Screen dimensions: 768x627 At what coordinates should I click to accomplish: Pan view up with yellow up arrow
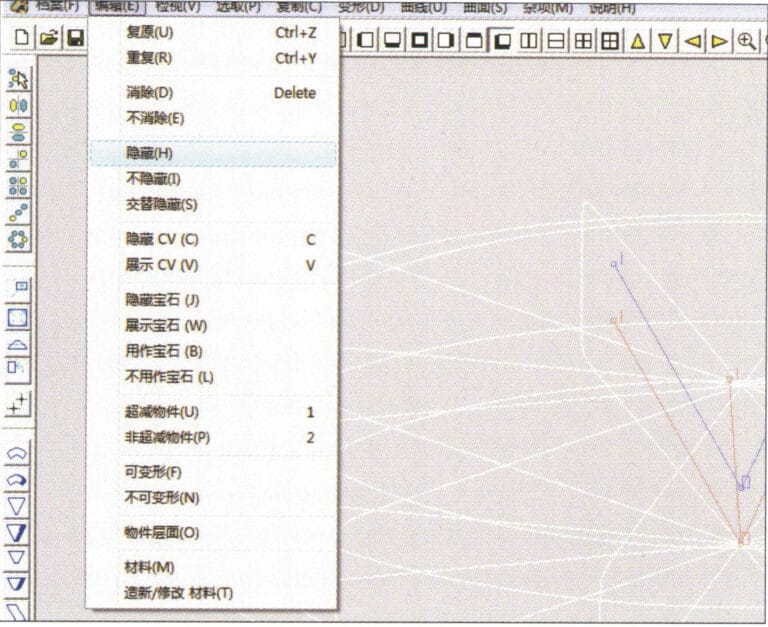coord(638,41)
